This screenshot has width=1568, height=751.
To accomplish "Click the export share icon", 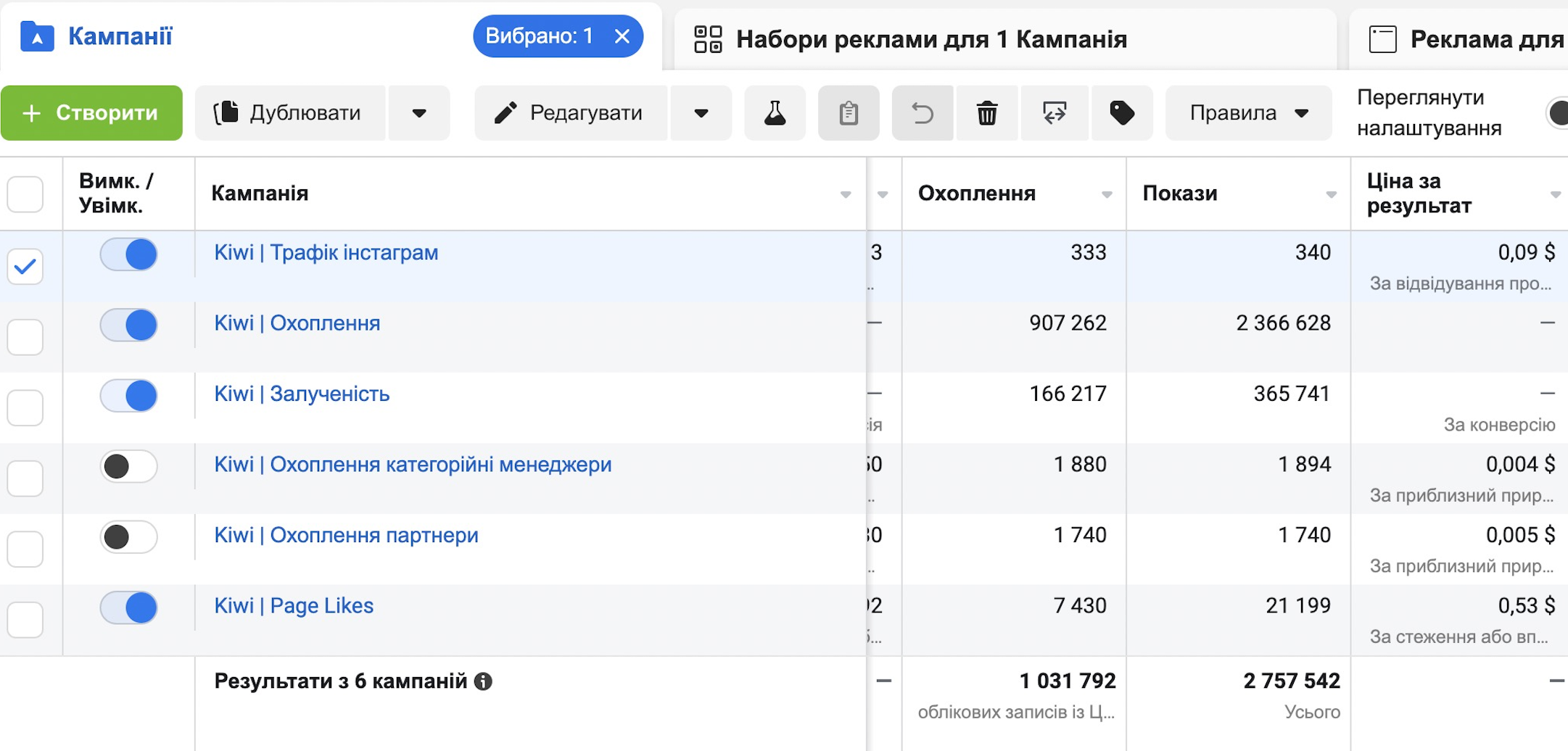I will [x=1055, y=113].
